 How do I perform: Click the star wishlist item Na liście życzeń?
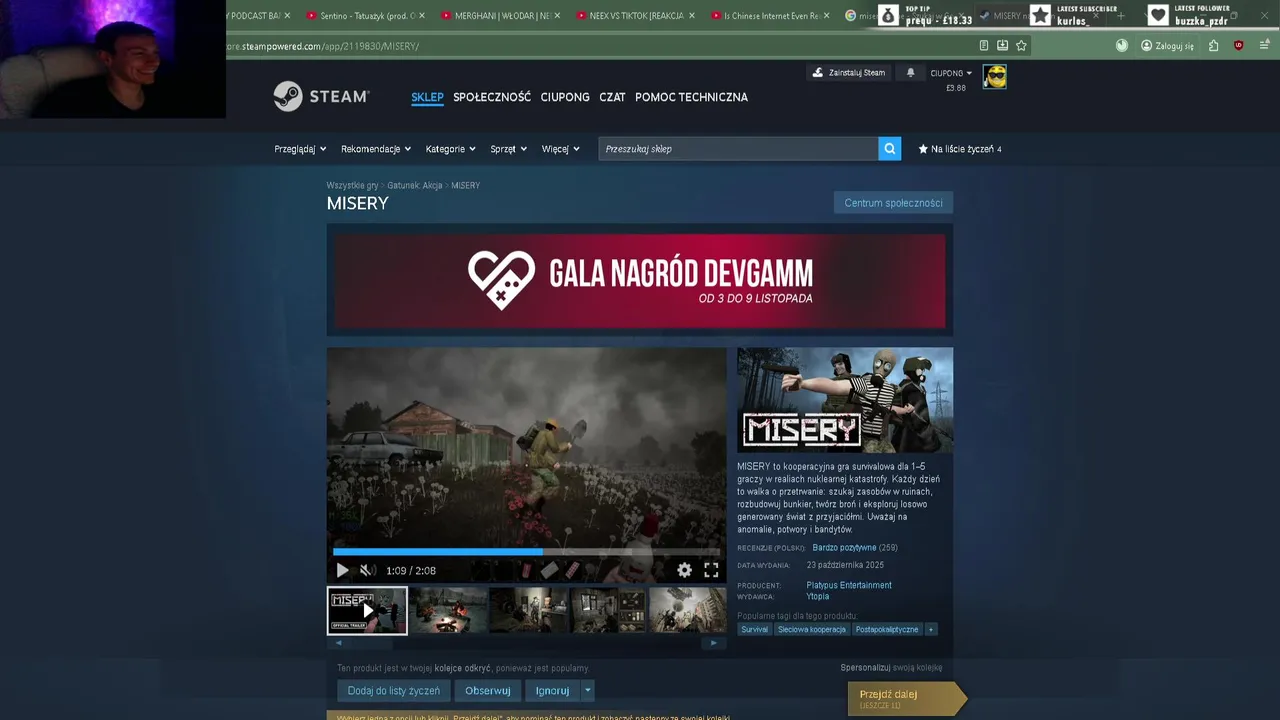pyautogui.click(x=960, y=149)
